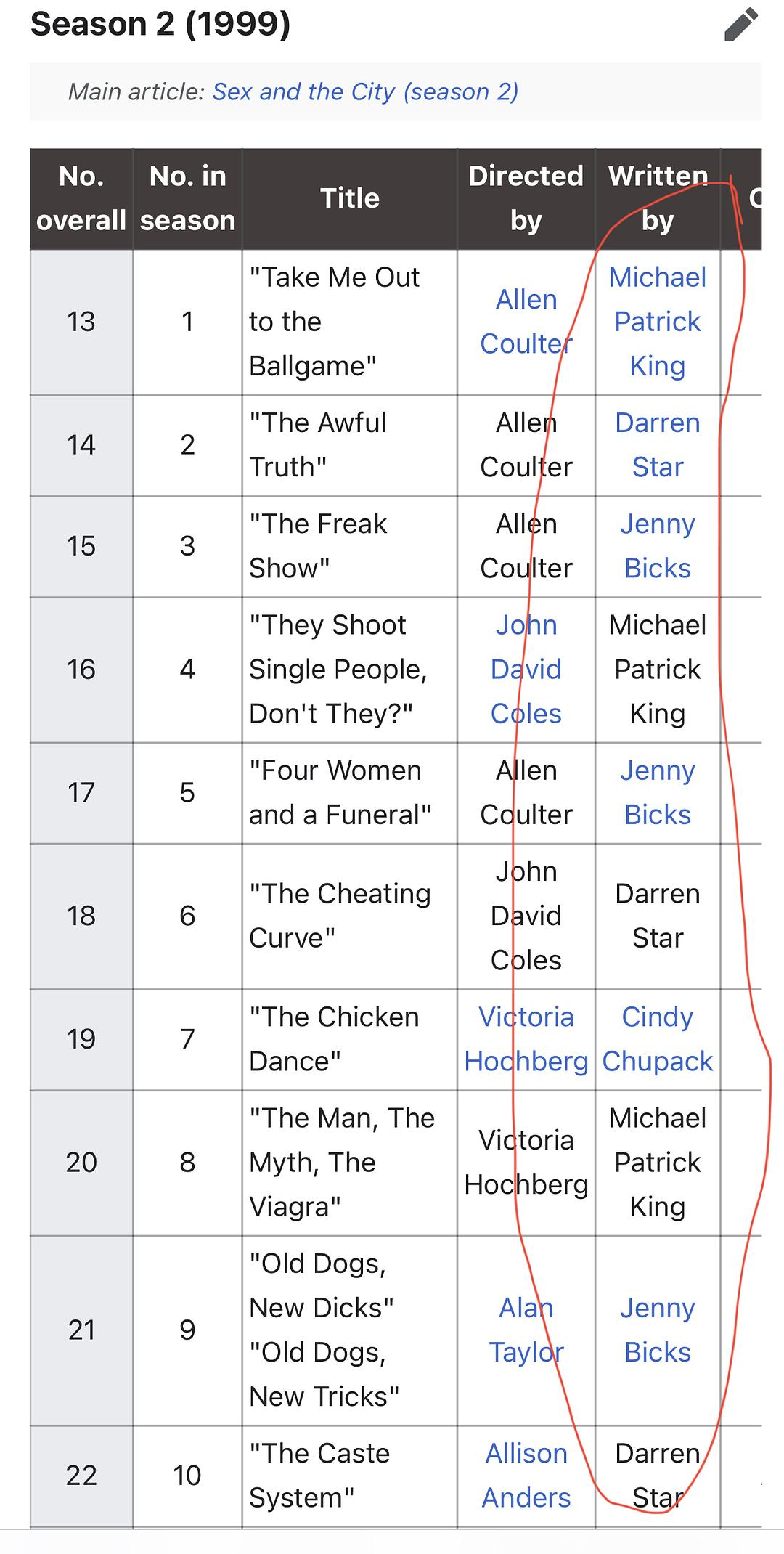Click the "No. overall" column header
784x1554 pixels.
click(x=81, y=198)
